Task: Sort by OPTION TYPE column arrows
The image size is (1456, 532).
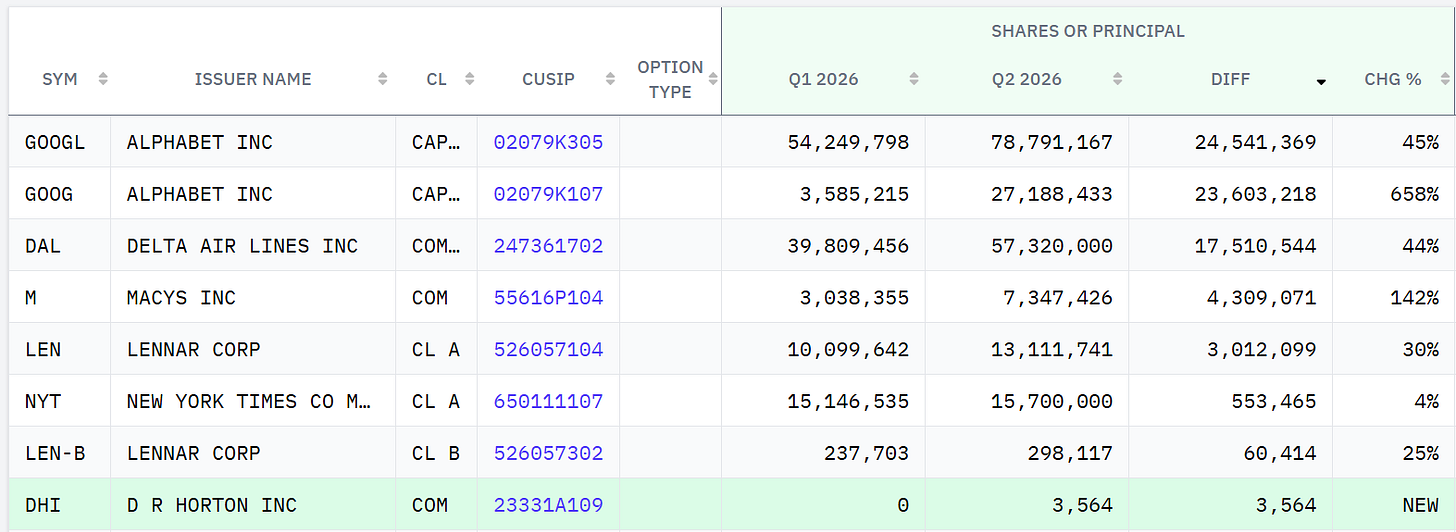Action: (713, 79)
